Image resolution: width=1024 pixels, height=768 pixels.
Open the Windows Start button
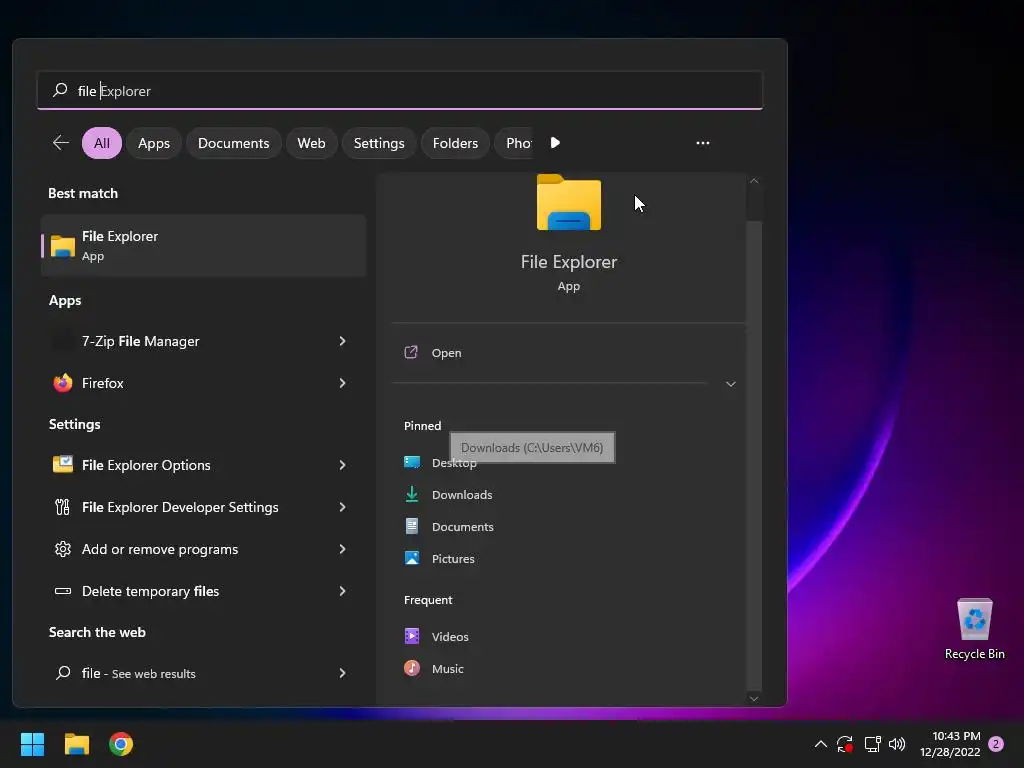[x=32, y=744]
